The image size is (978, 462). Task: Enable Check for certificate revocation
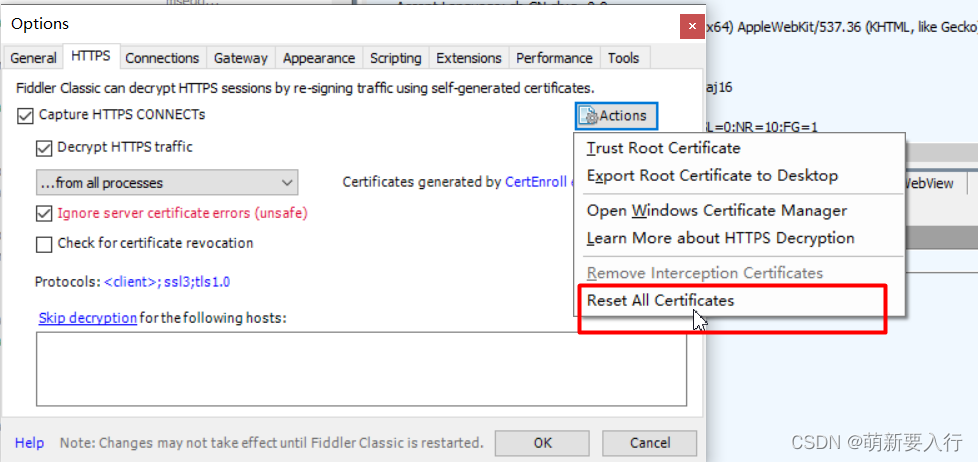pyautogui.click(x=44, y=243)
